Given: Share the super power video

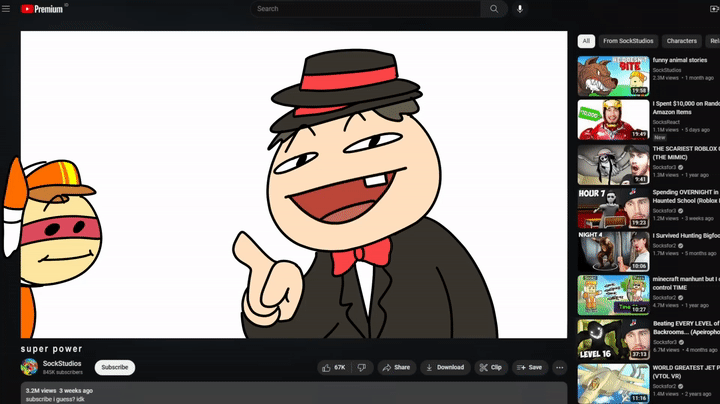Looking at the screenshot, I should pyautogui.click(x=396, y=367).
